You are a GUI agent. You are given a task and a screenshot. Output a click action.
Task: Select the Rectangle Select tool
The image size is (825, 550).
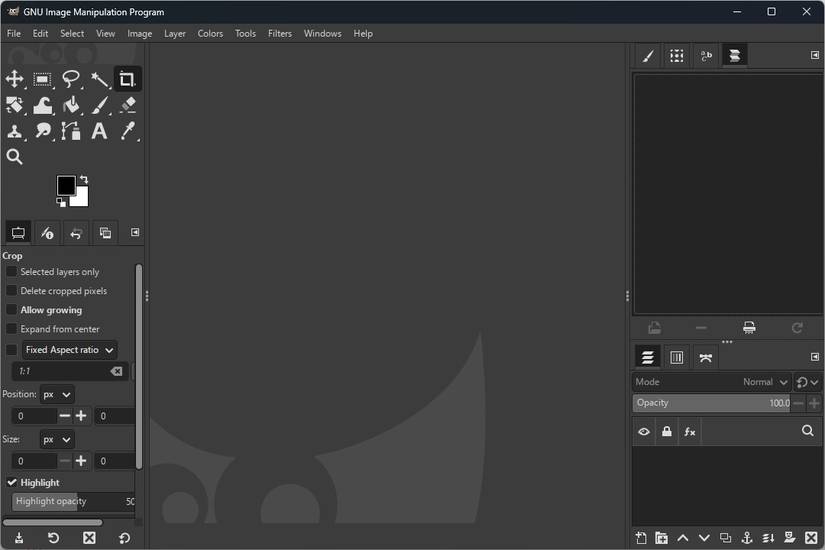[x=43, y=79]
